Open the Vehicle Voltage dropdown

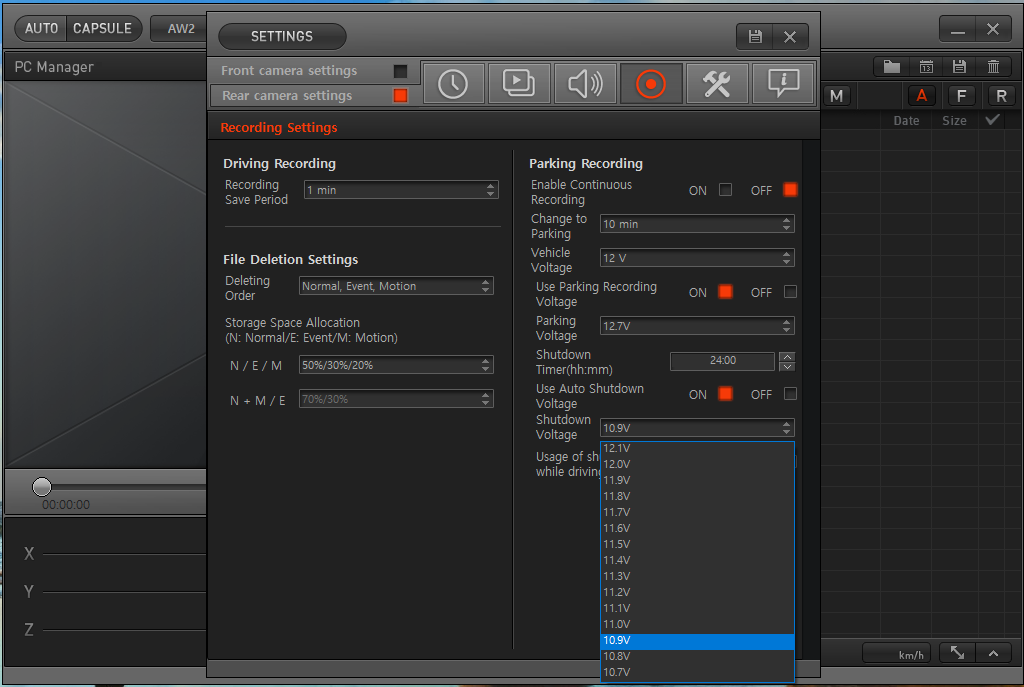coord(697,258)
